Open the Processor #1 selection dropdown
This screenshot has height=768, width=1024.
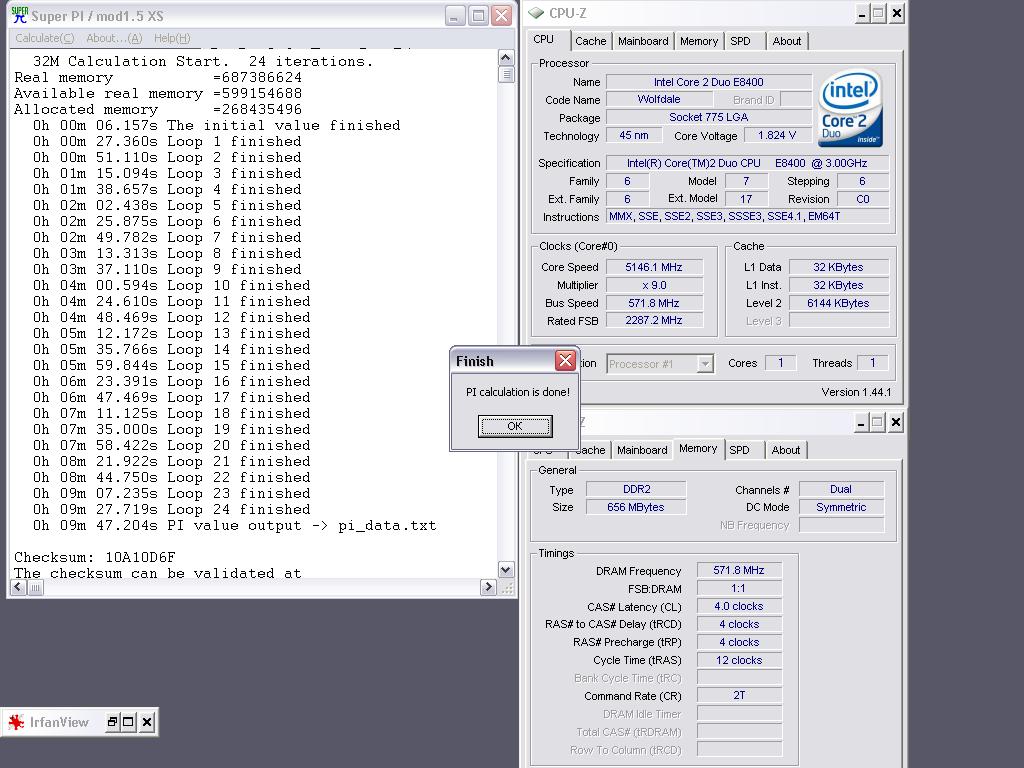coord(705,364)
